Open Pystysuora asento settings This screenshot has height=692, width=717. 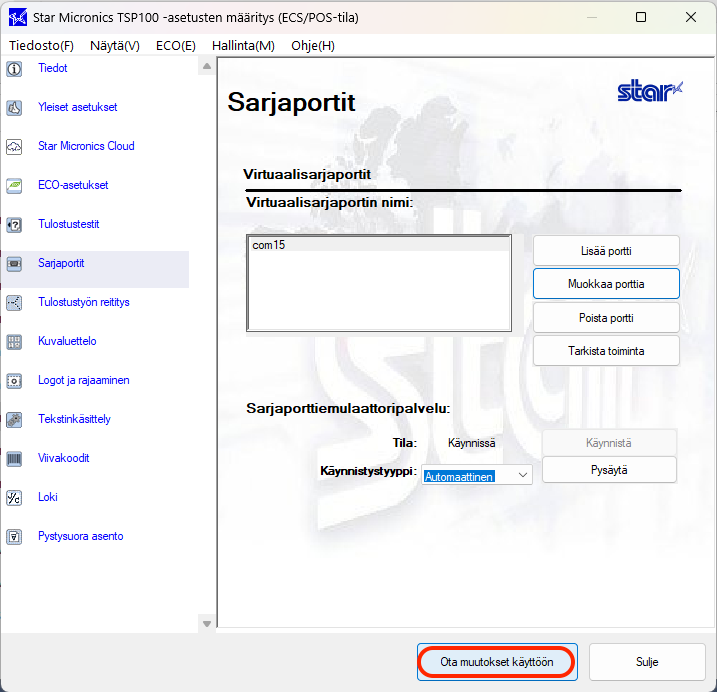point(80,536)
